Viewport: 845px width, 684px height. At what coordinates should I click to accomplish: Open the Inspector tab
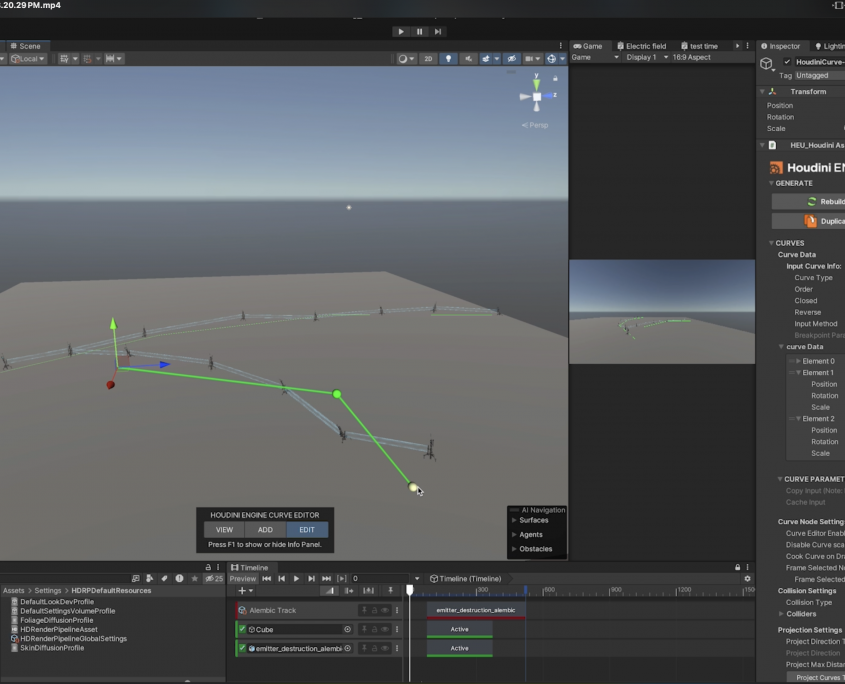(781, 46)
